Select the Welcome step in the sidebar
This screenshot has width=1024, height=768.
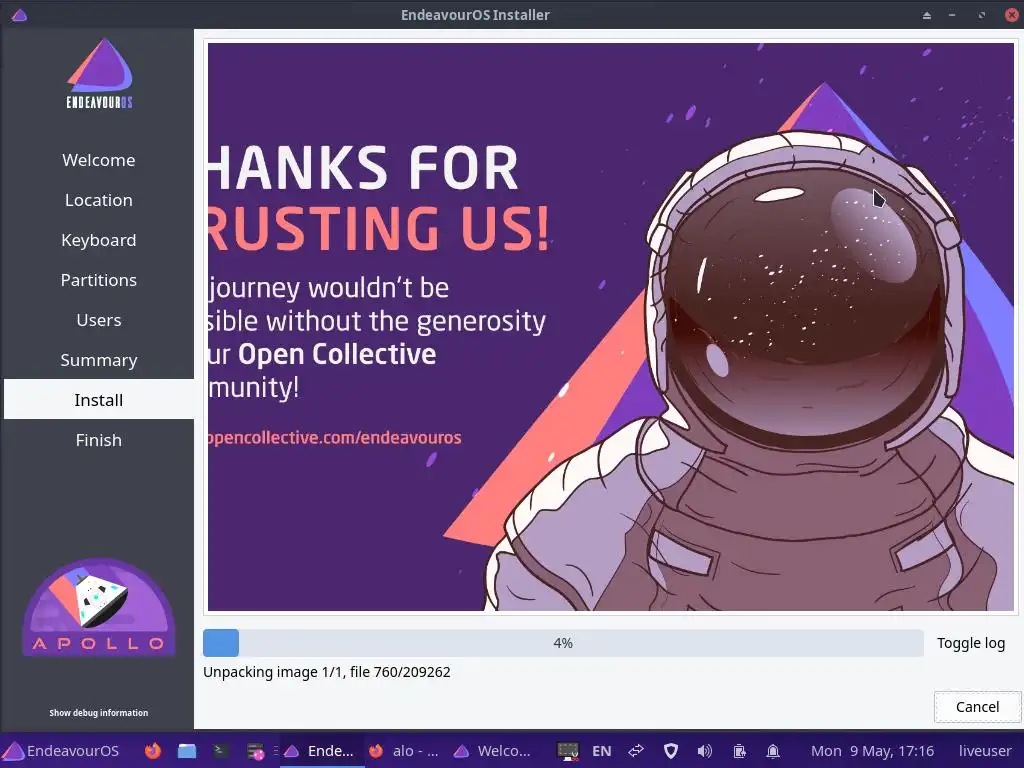point(99,160)
